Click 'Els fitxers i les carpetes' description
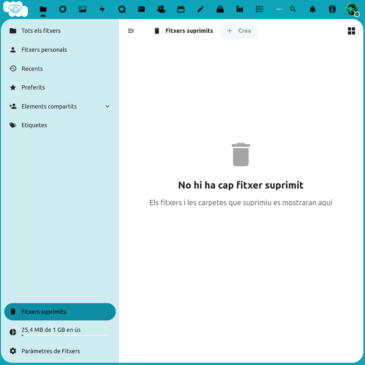This screenshot has height=365, width=365. [241, 203]
